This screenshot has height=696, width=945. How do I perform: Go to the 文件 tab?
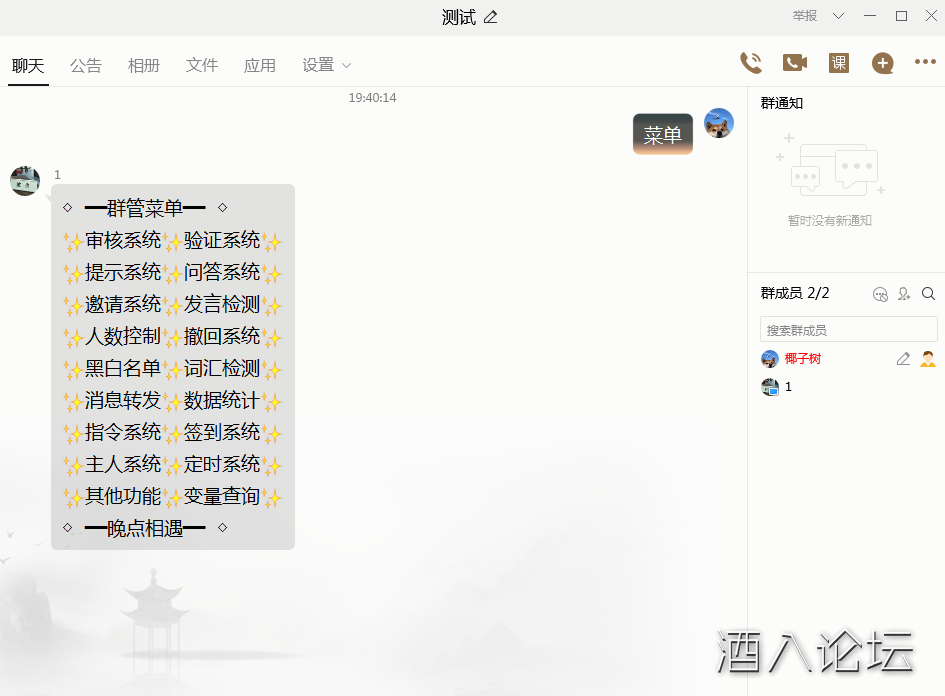click(202, 65)
